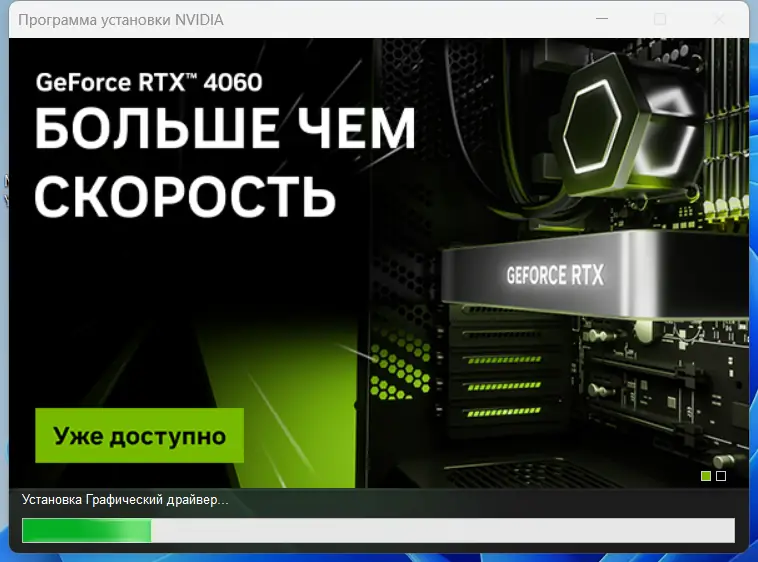
Task: Click the "СКОРОСТЬ" headline line
Action: pos(185,196)
